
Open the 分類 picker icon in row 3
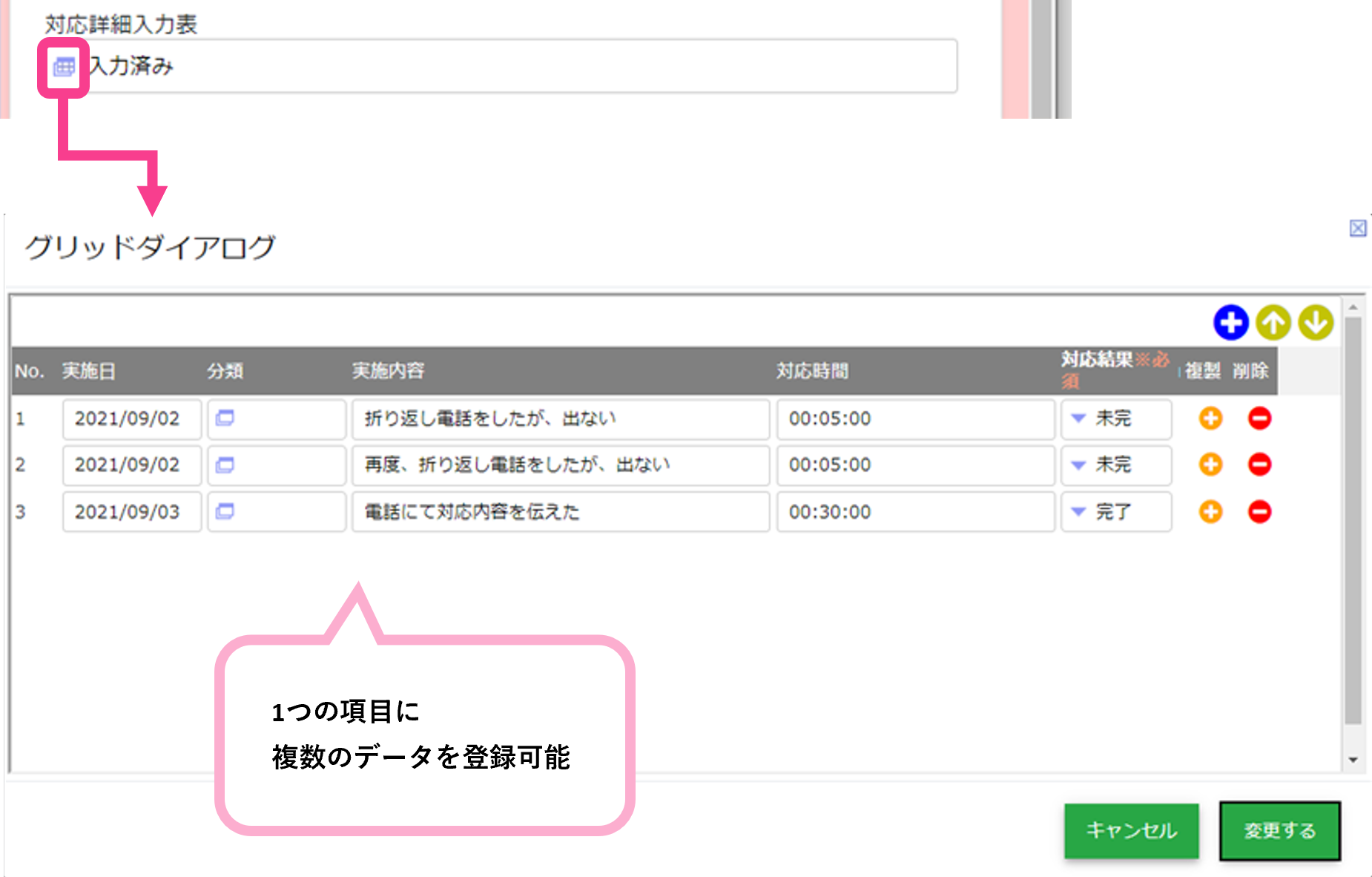click(225, 511)
